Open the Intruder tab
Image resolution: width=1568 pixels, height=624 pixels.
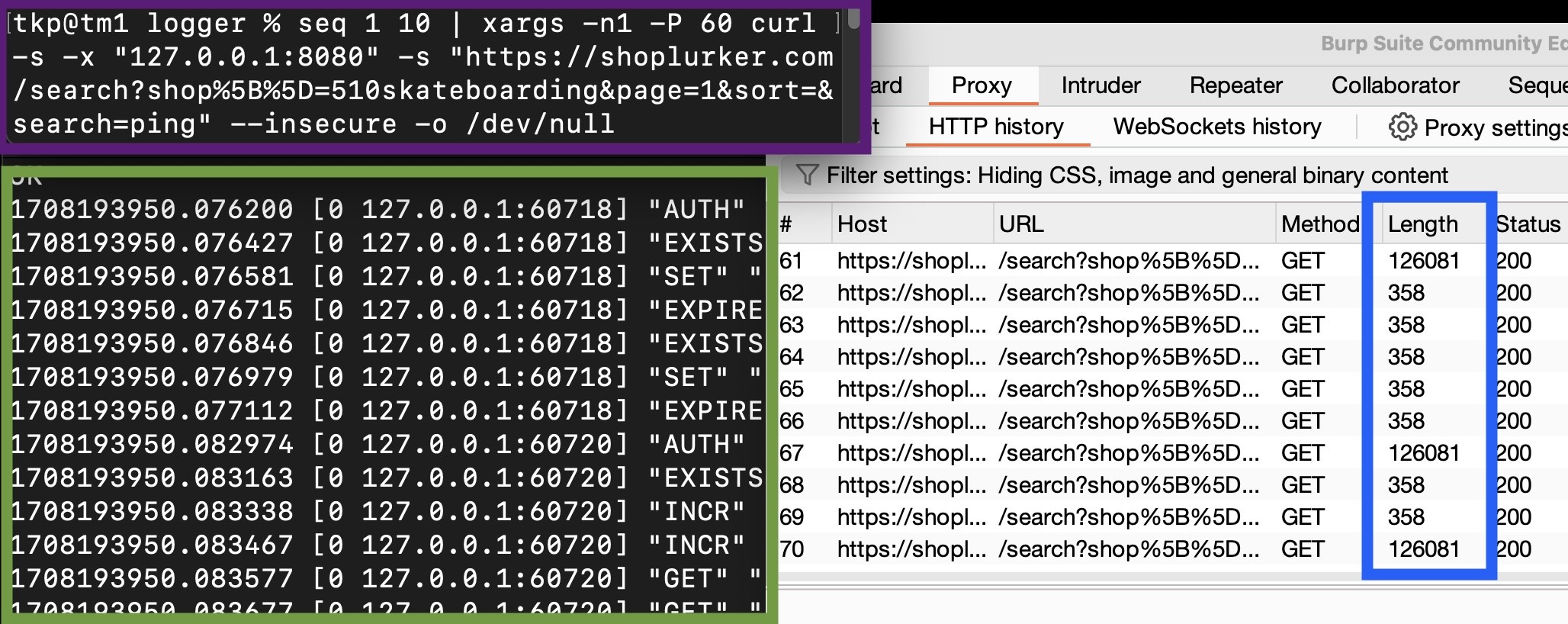pos(1100,85)
